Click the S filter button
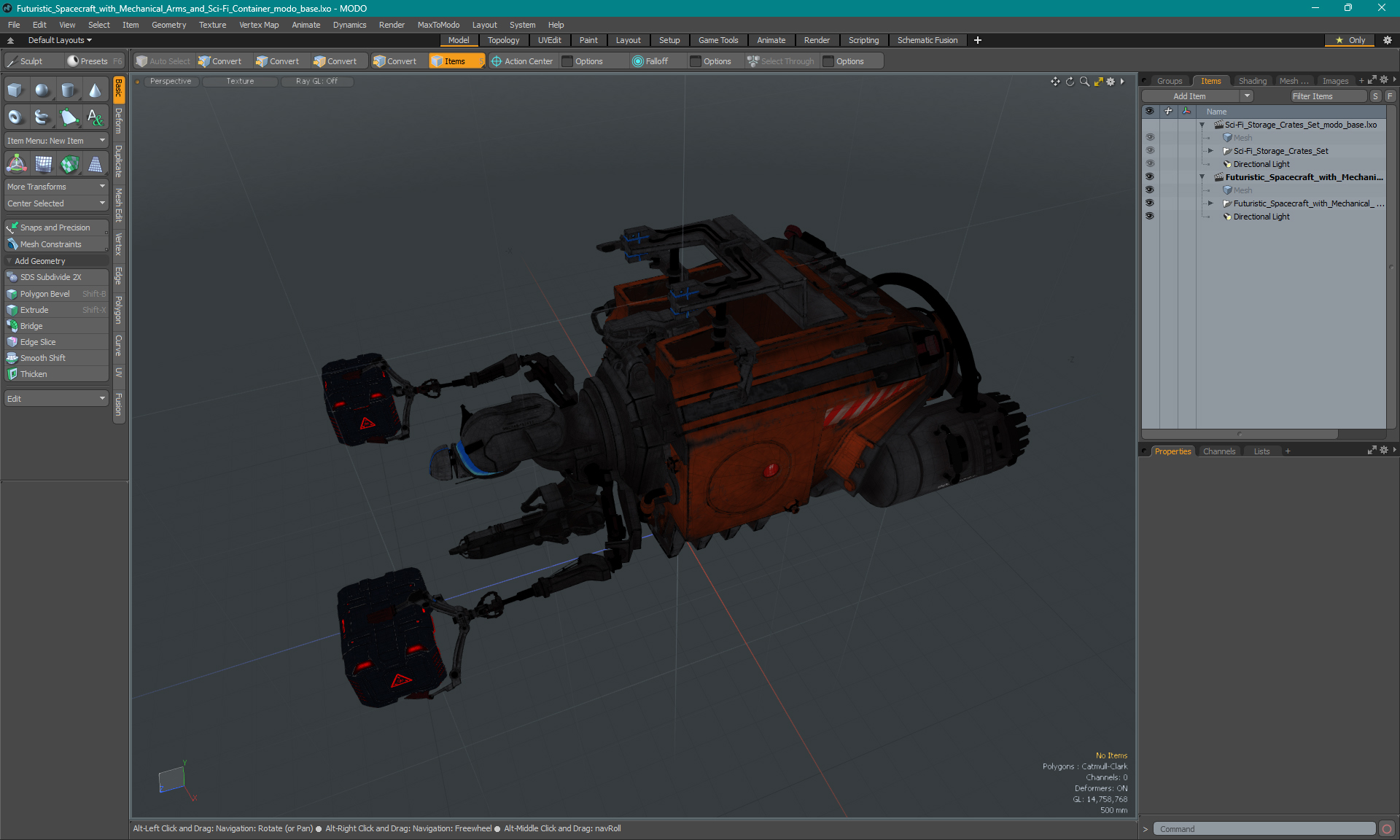Image resolution: width=1400 pixels, height=840 pixels. [x=1375, y=96]
